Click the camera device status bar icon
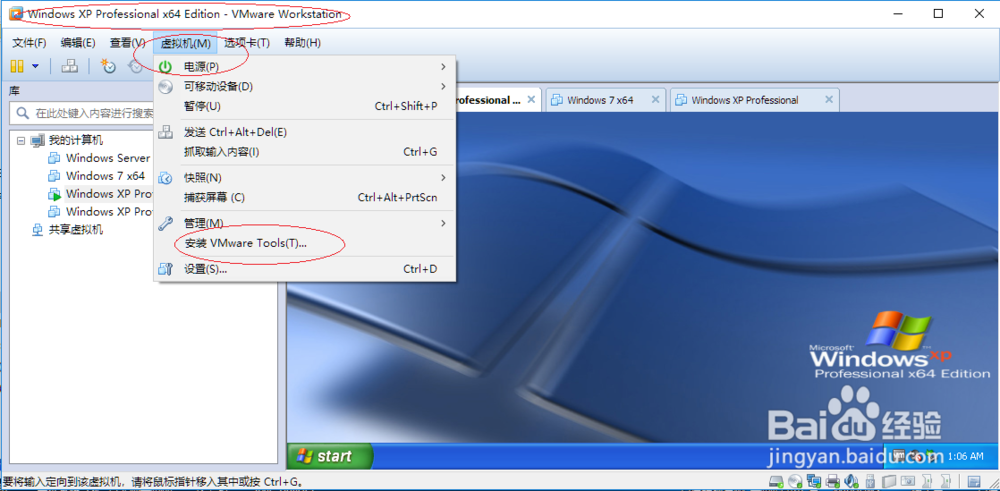This screenshot has height=491, width=1000. click(908, 481)
